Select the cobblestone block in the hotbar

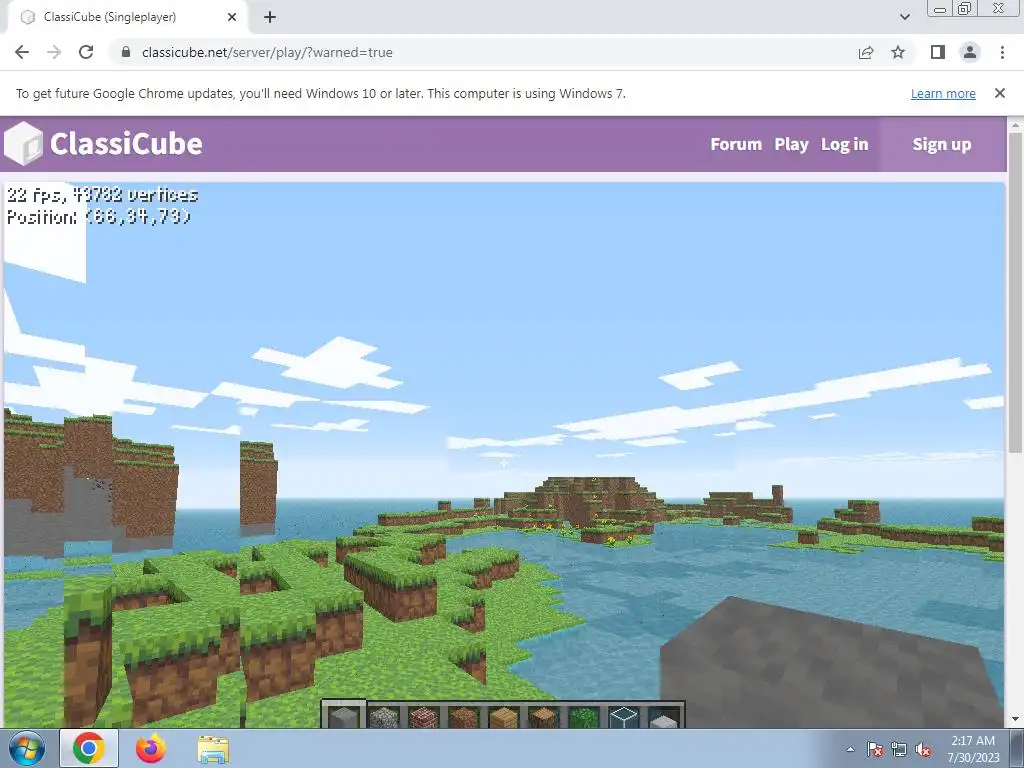click(384, 716)
